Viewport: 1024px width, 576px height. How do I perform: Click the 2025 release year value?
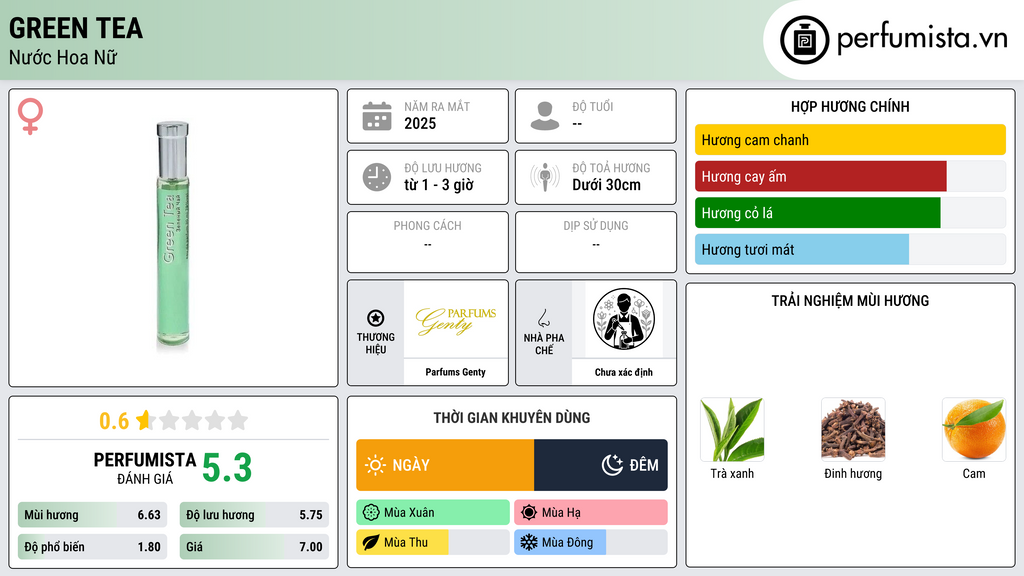420,123
